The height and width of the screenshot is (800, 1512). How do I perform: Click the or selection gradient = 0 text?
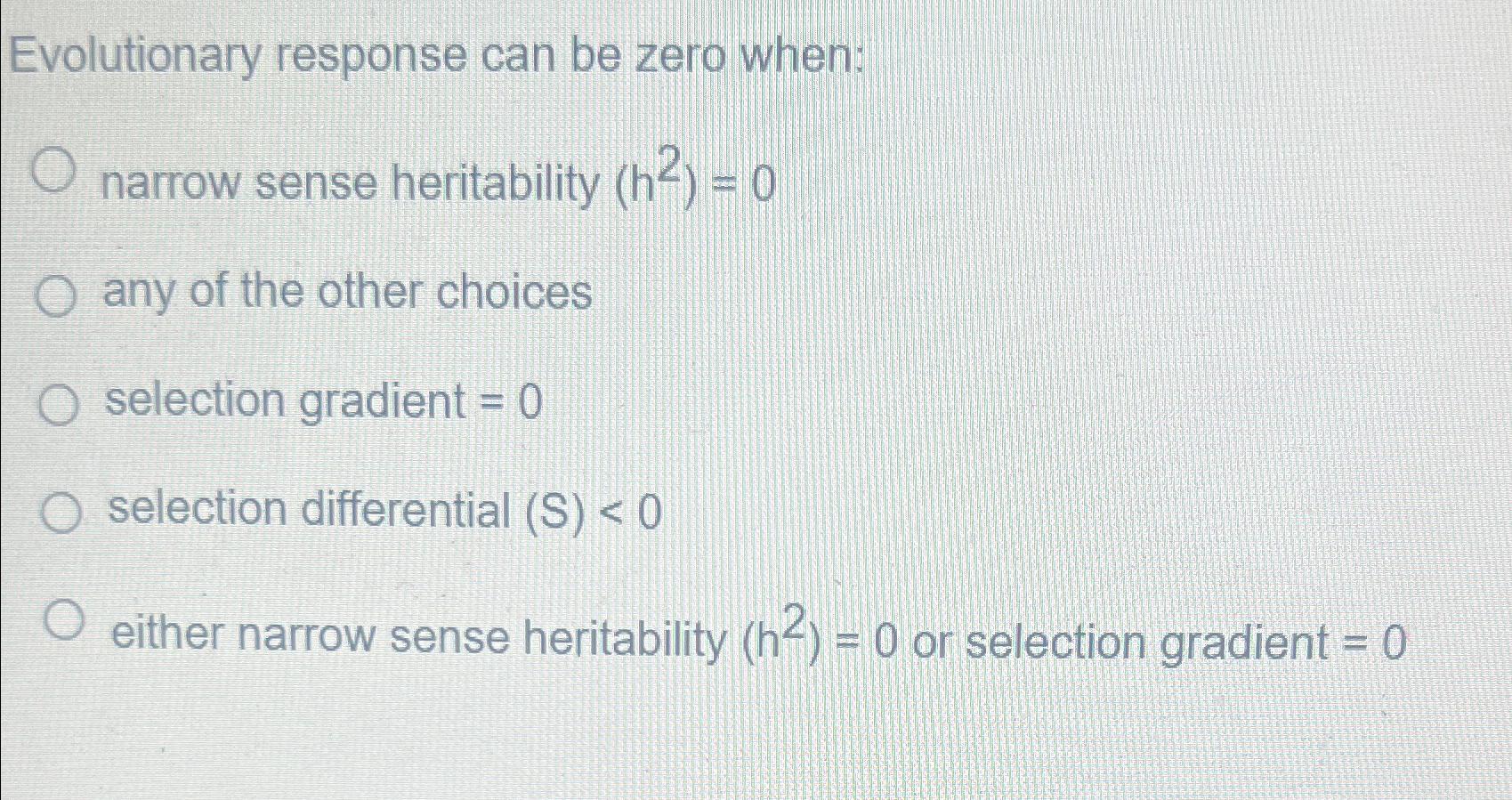[x=1157, y=638]
